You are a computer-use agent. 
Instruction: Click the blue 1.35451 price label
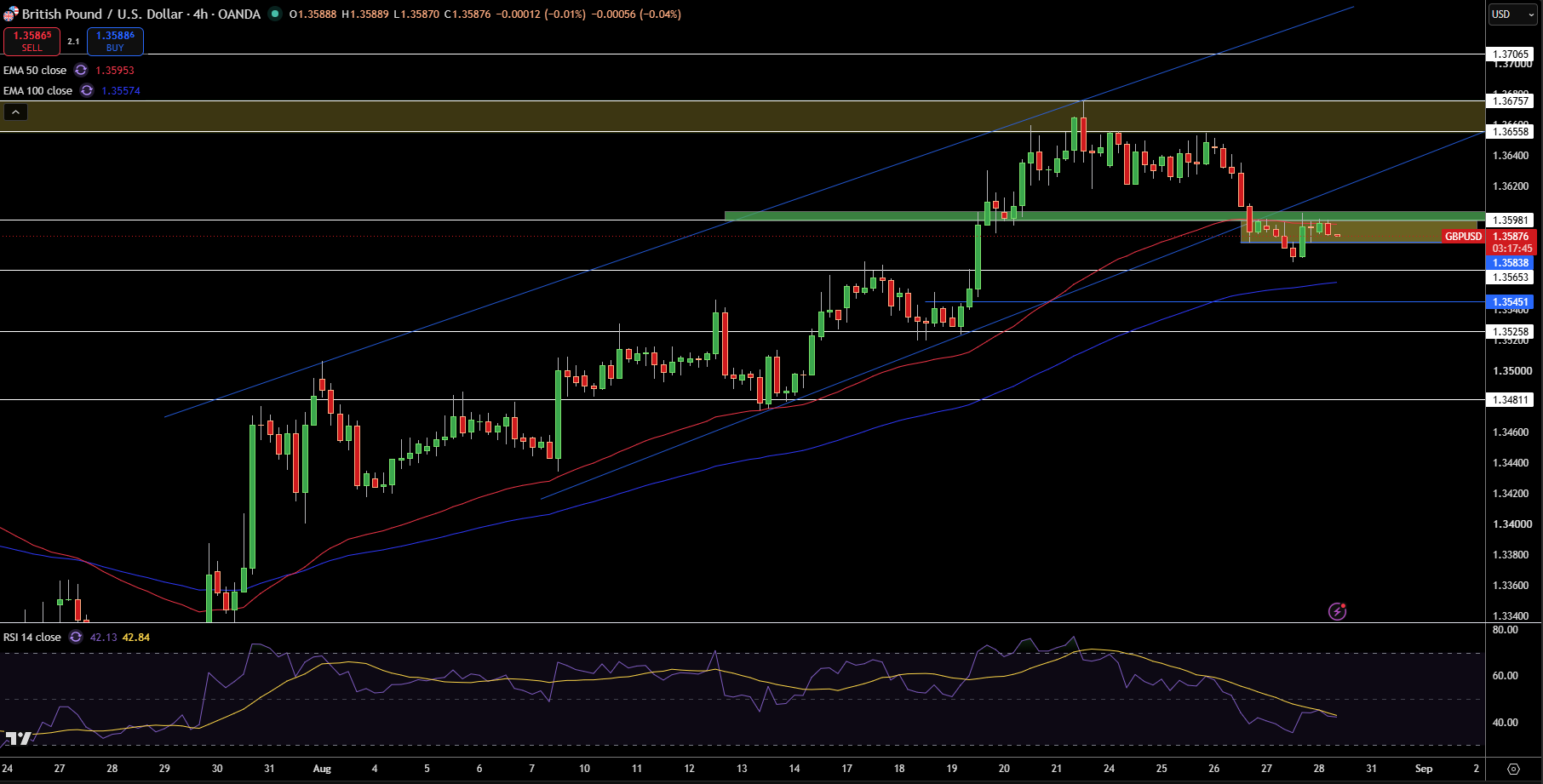pos(1511,302)
